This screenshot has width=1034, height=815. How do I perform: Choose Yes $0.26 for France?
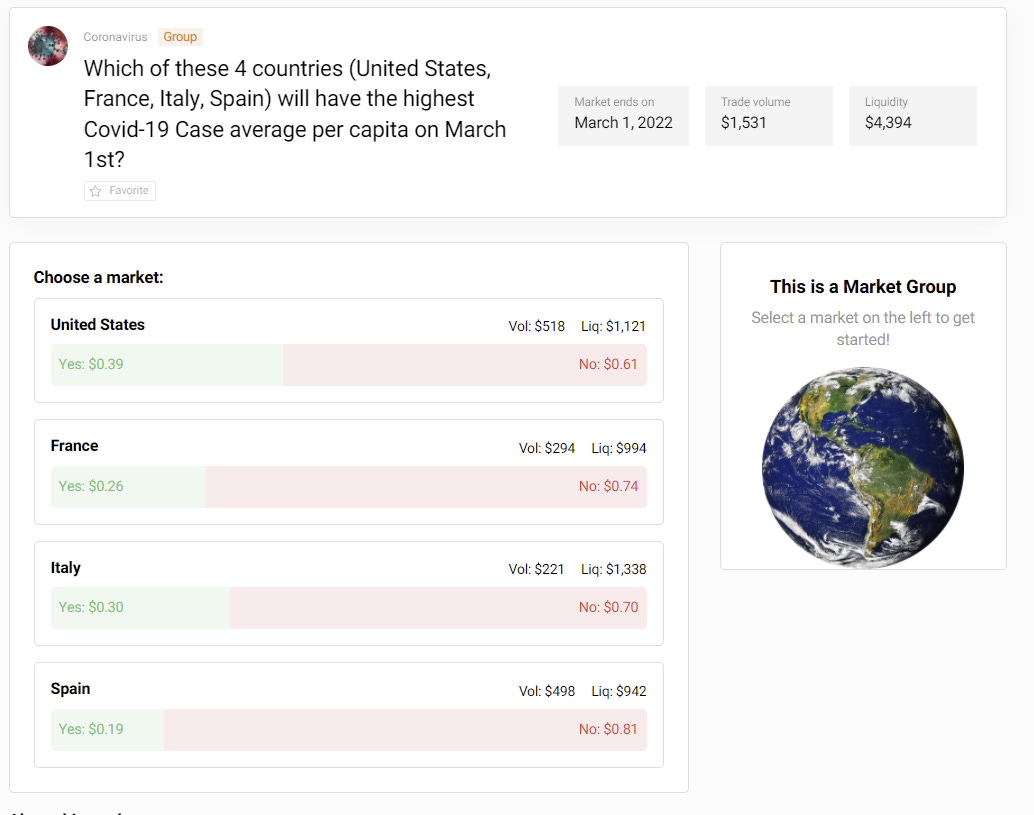[x=91, y=486]
